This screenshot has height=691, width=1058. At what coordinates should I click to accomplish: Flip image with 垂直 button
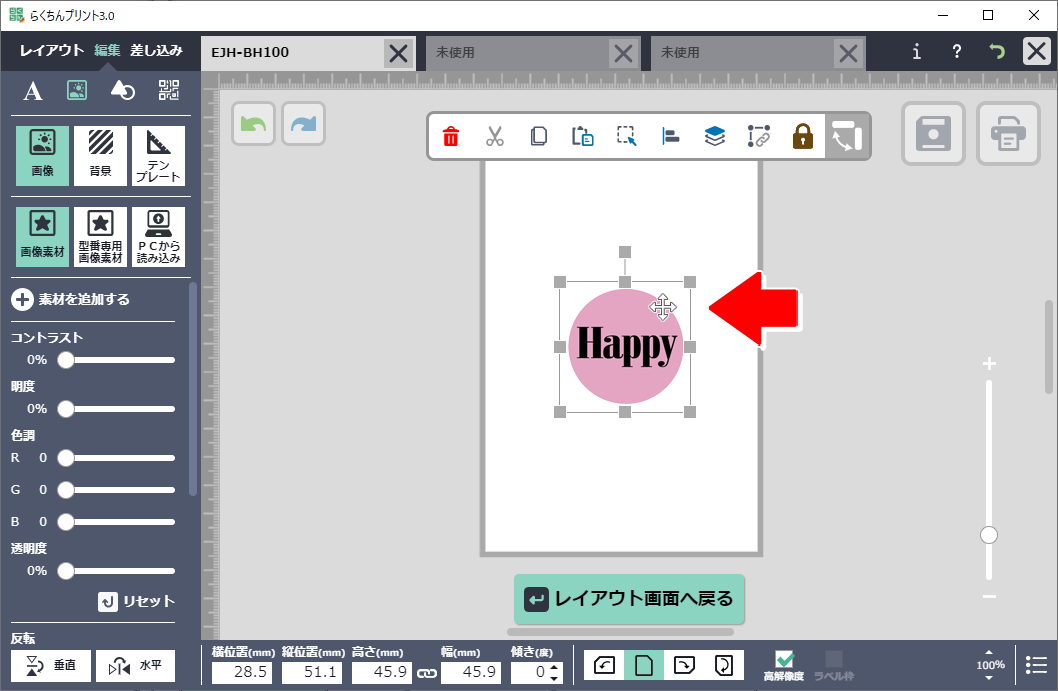51,666
